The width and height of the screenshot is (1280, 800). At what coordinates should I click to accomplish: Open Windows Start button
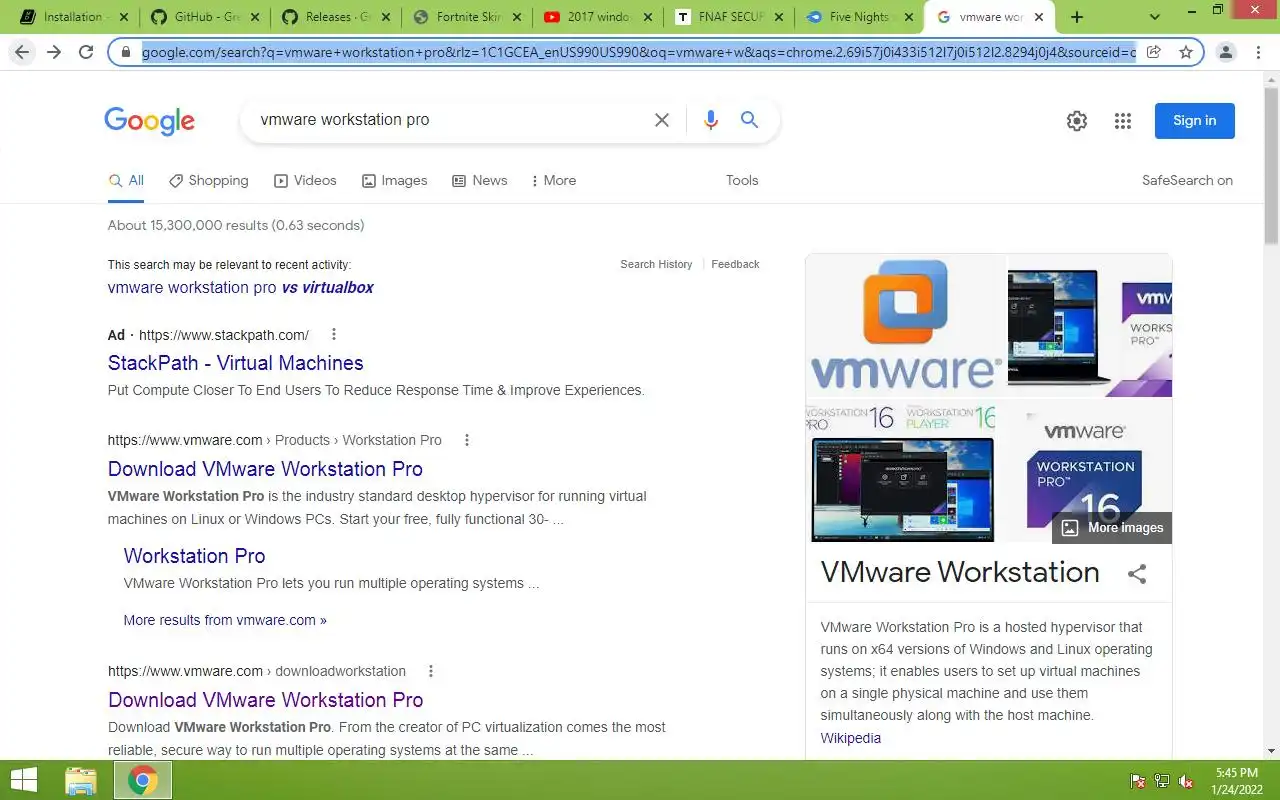pyautogui.click(x=24, y=780)
